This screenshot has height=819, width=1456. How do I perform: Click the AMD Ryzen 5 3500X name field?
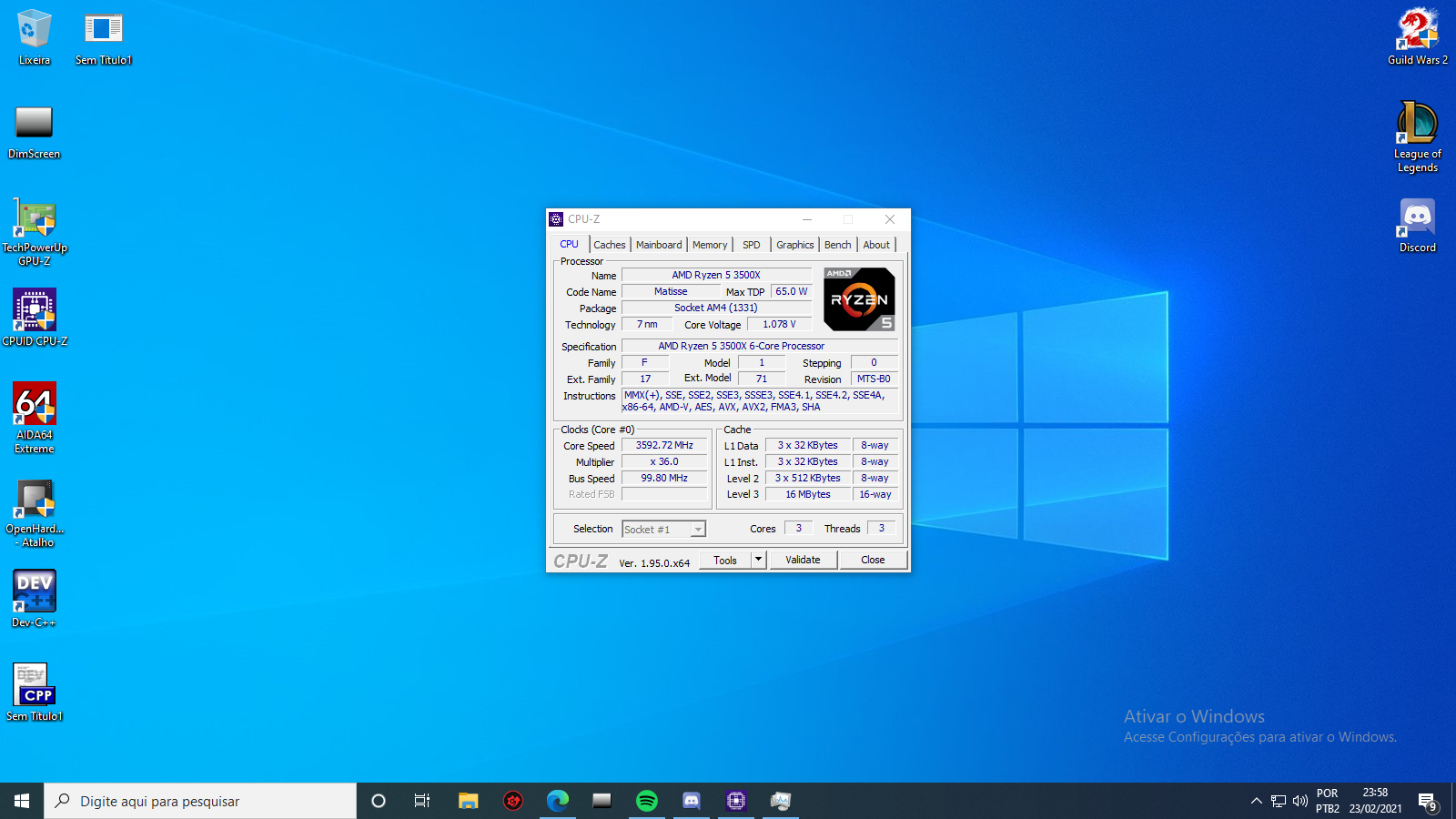(716, 275)
